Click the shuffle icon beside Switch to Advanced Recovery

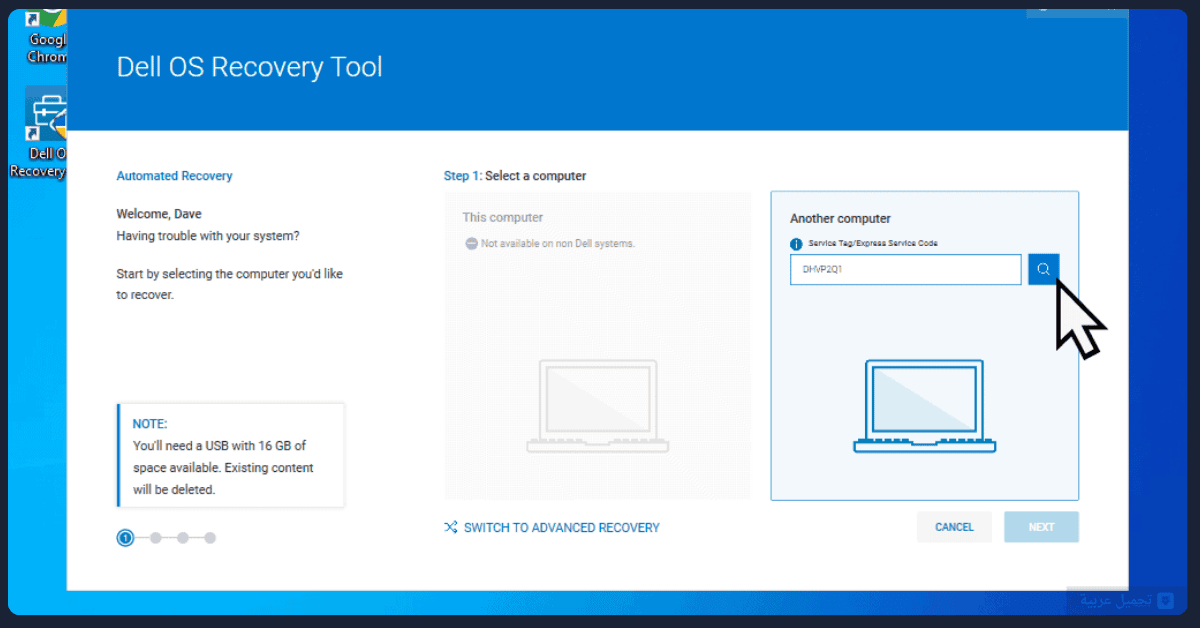pos(451,527)
